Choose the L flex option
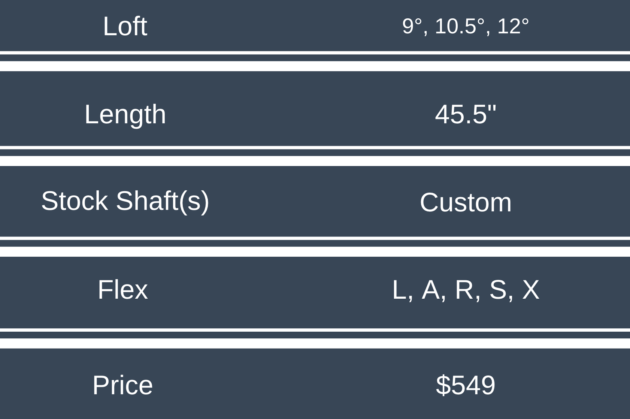 tap(400, 290)
